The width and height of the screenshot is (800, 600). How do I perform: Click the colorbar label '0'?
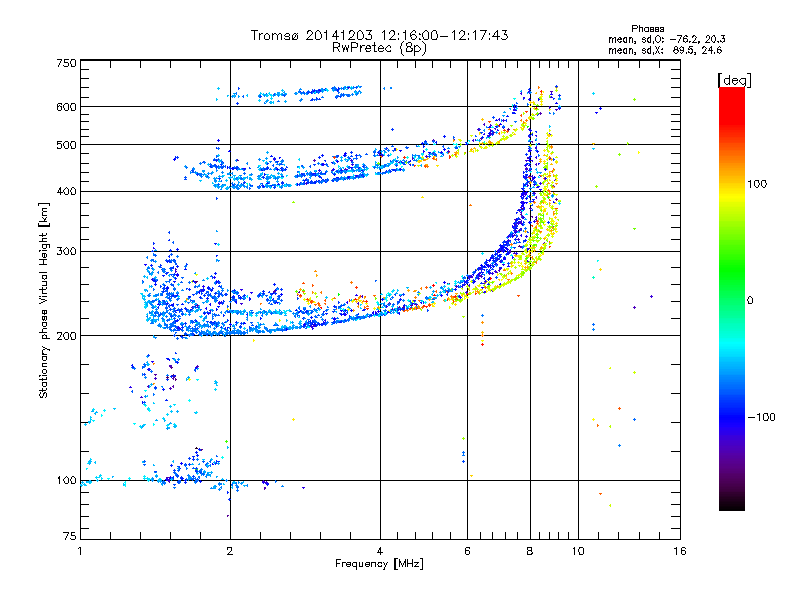click(750, 301)
